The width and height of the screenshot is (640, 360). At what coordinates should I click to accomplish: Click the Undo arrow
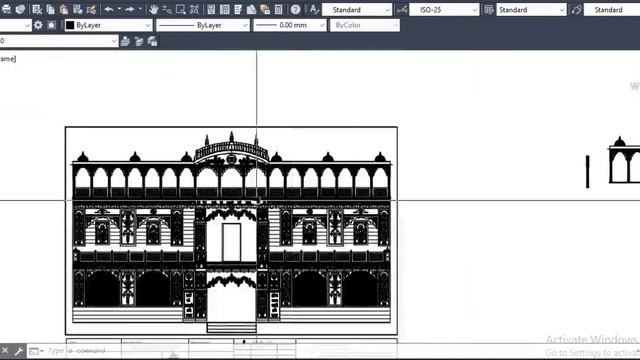pyautogui.click(x=109, y=9)
